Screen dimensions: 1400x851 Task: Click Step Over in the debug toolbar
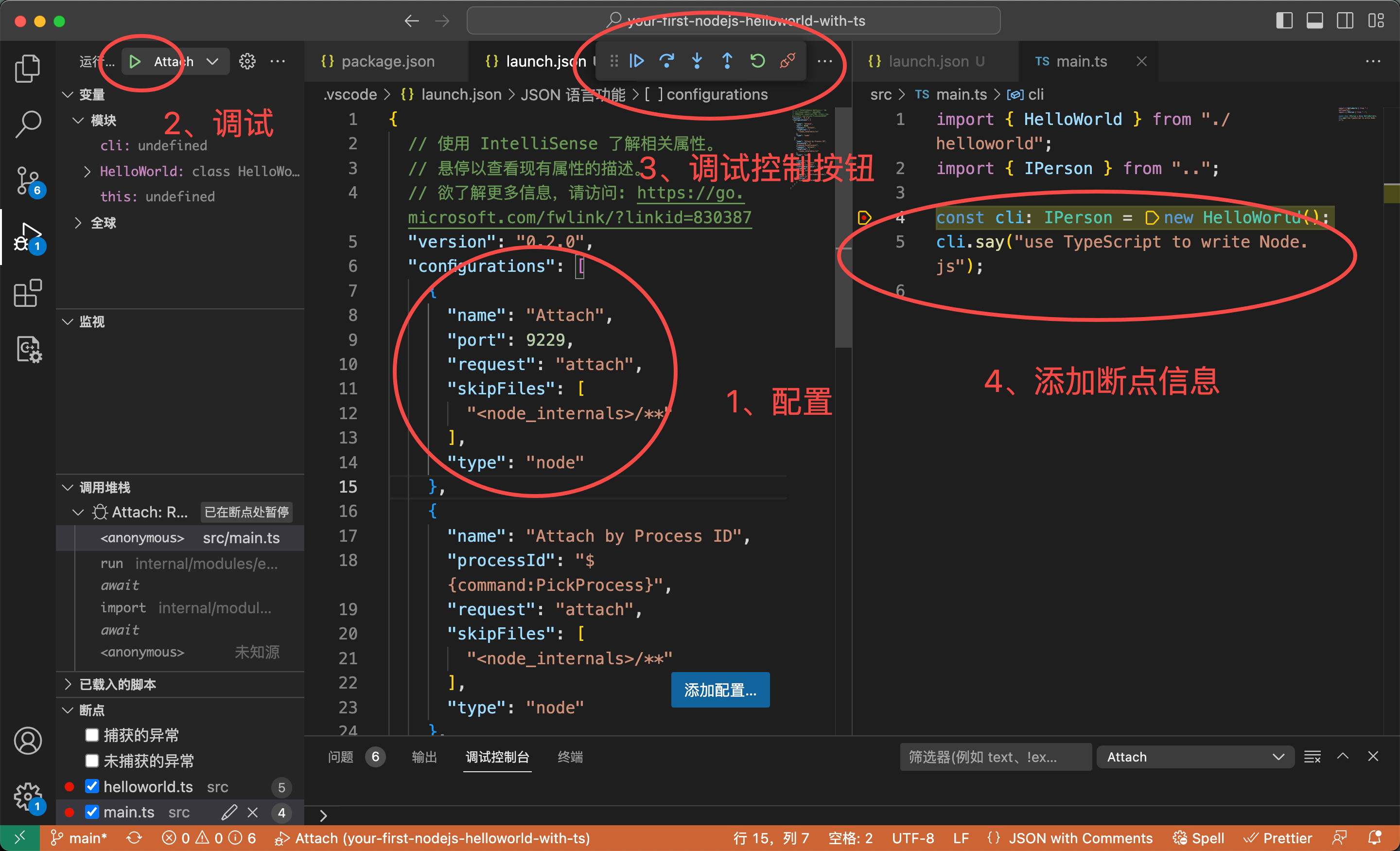[x=667, y=61]
